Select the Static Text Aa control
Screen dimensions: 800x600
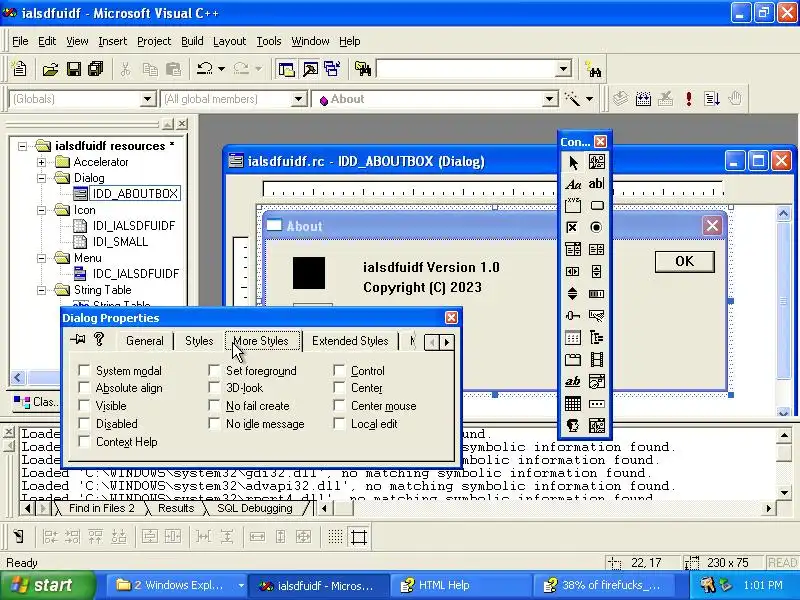[x=573, y=184]
